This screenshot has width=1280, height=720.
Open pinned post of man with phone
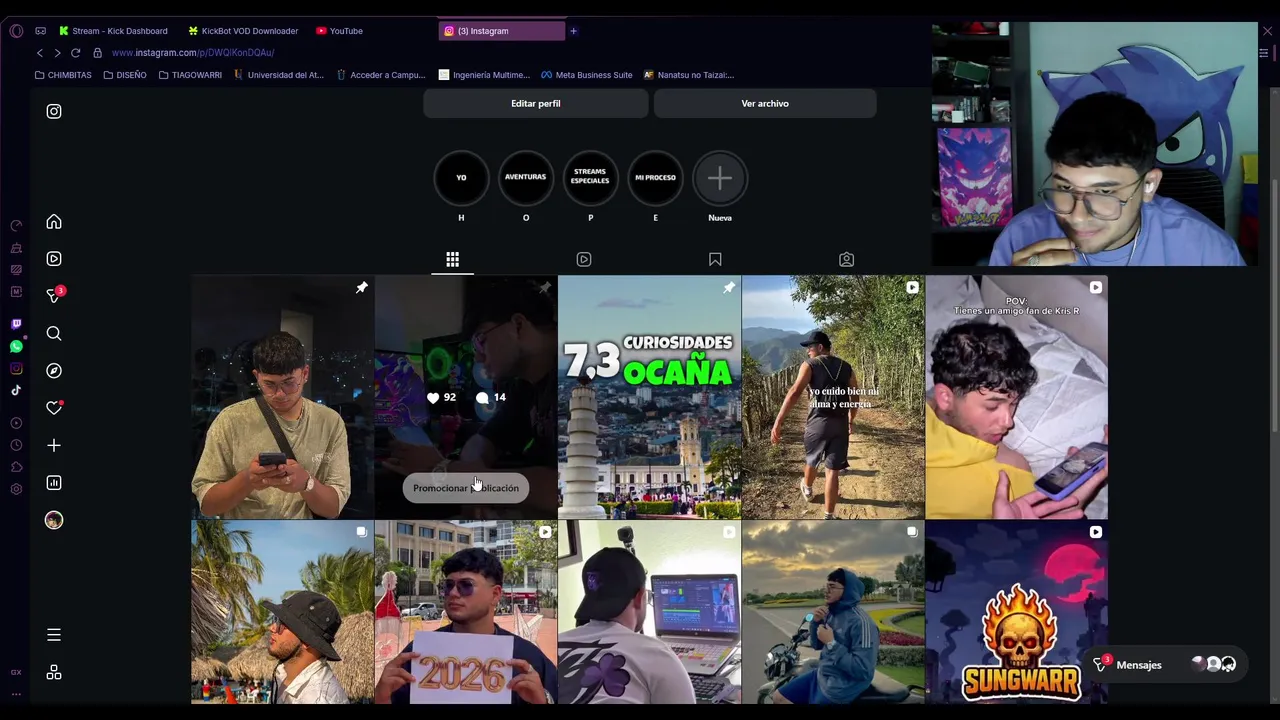pos(282,397)
